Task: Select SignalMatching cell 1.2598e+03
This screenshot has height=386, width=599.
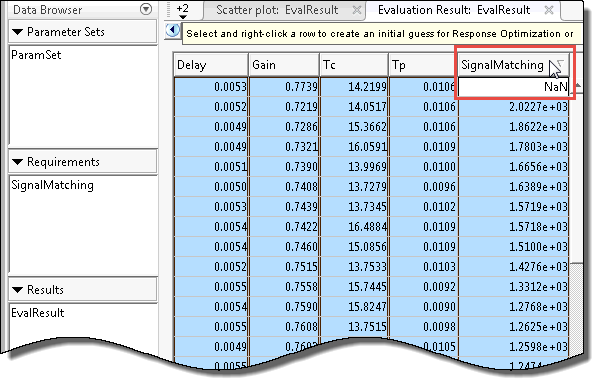Action: [x=513, y=347]
